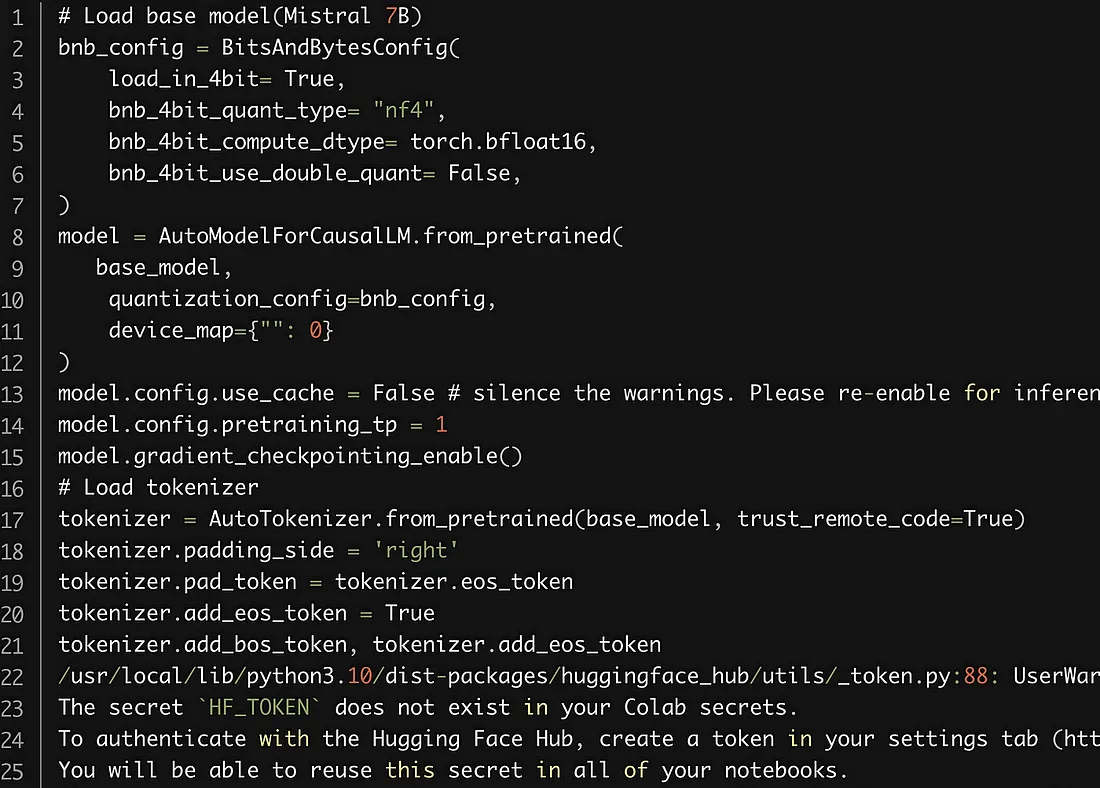The width and height of the screenshot is (1100, 788).
Task: Click the `HF_TOKEN` text in output
Action: [x=259, y=707]
